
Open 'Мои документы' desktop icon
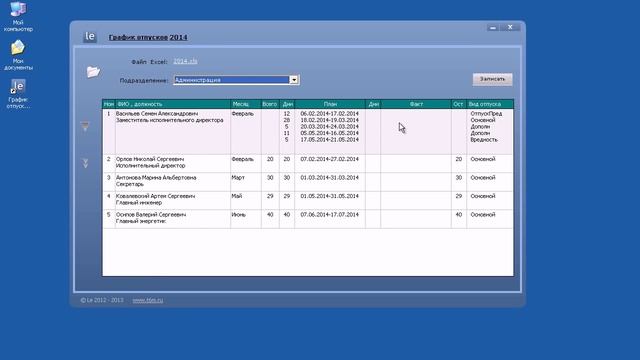click(18, 55)
